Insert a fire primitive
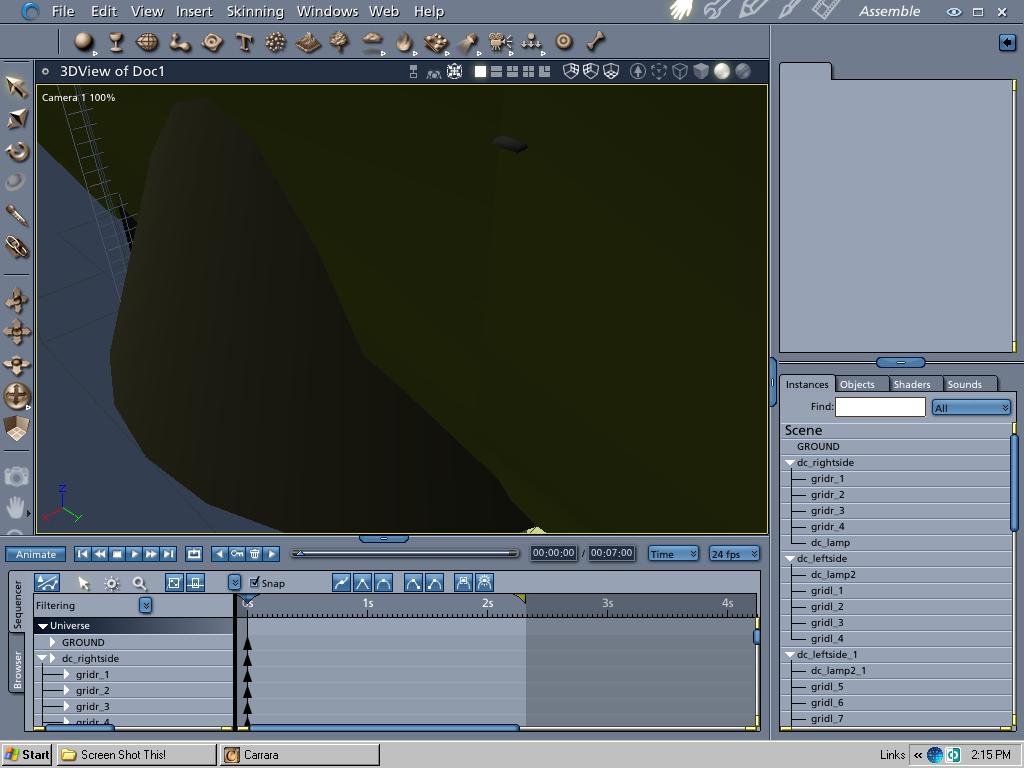1024x768 pixels. tap(404, 42)
